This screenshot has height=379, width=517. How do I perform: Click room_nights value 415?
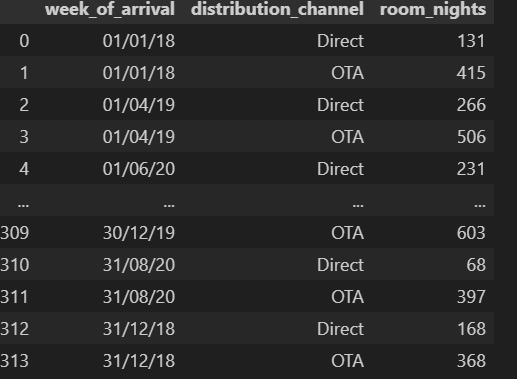[471, 73]
